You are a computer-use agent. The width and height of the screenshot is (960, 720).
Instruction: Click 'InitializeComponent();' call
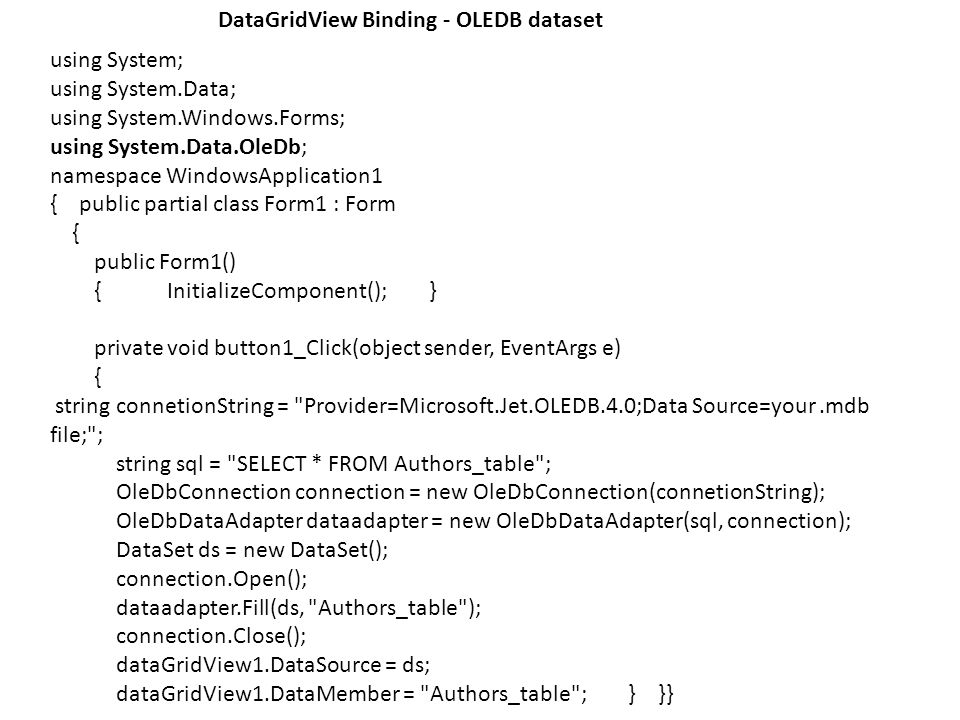pos(277,291)
